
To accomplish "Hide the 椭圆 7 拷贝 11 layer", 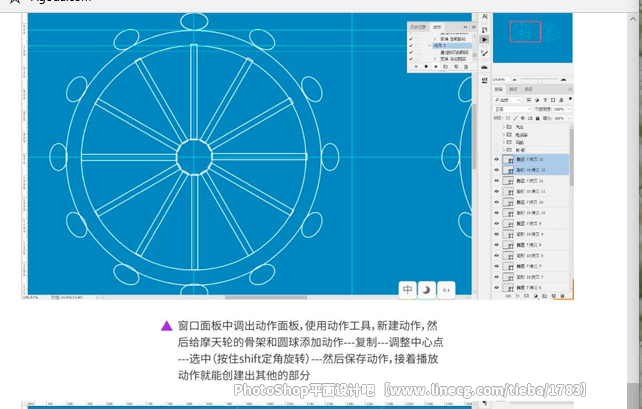I will tap(497, 181).
